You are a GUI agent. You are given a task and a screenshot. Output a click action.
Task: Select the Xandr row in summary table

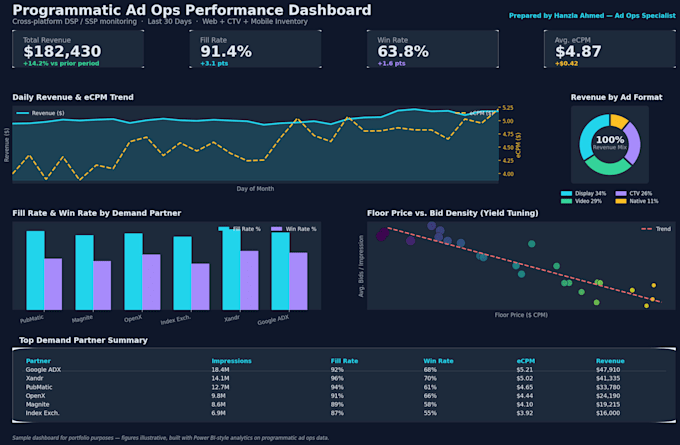(345, 378)
